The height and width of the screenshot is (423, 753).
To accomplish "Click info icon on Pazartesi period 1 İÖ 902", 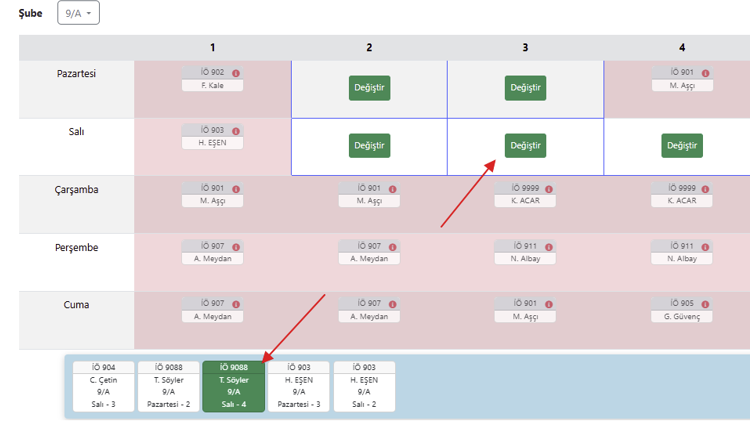I will [x=236, y=73].
